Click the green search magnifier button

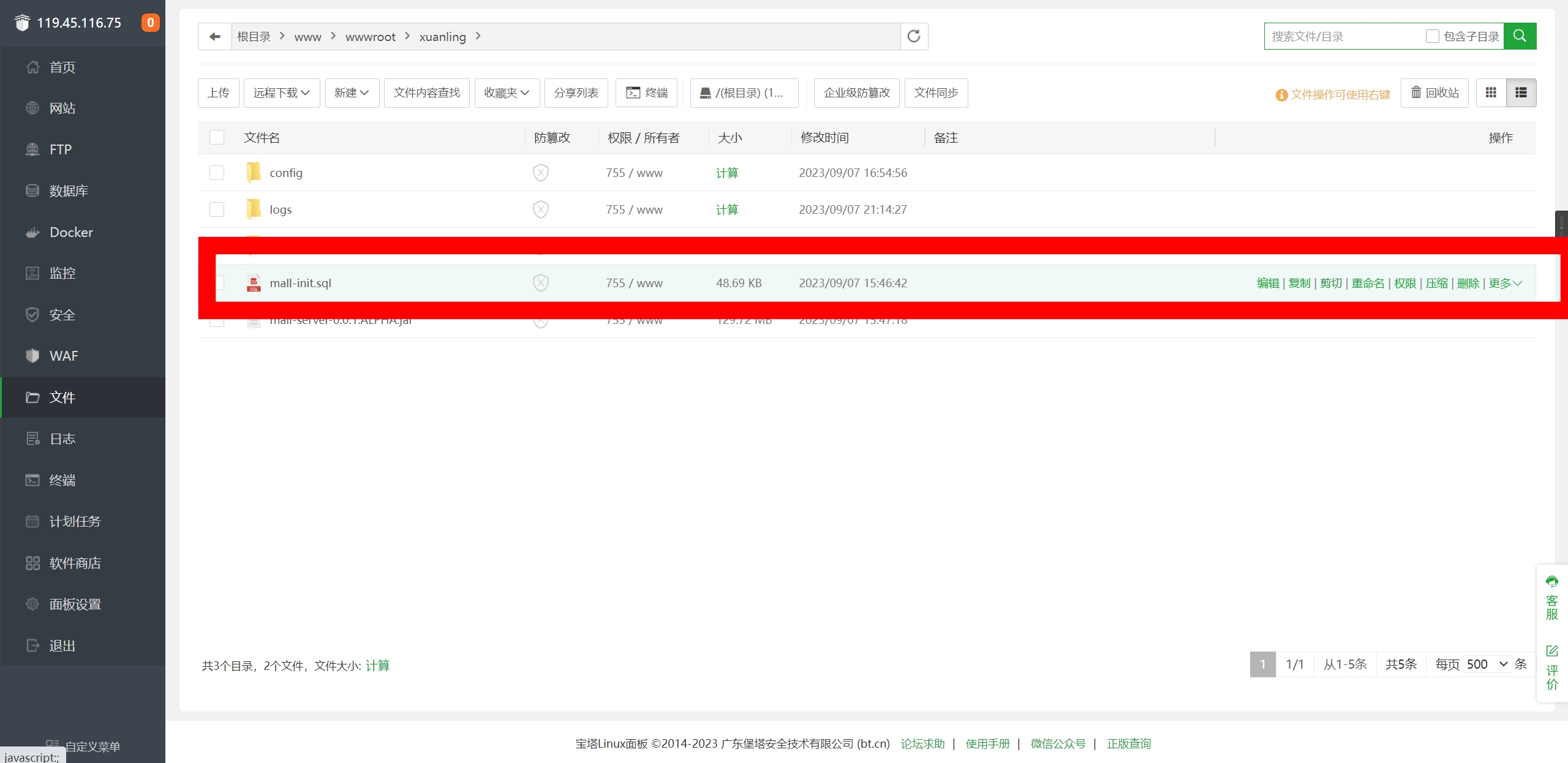pyautogui.click(x=1519, y=36)
